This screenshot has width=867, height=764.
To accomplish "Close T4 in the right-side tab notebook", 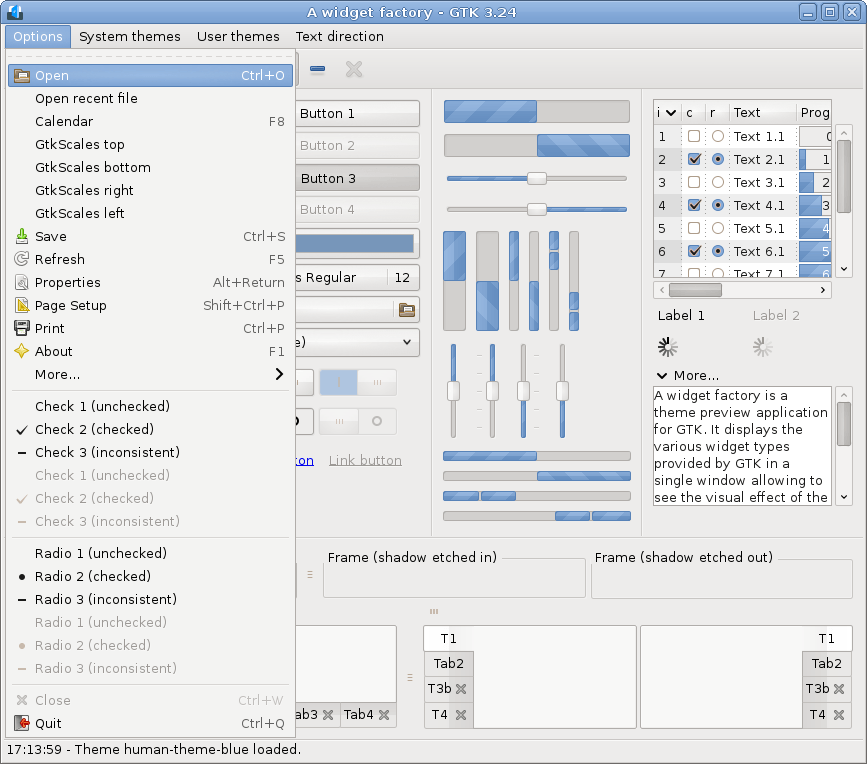I will [x=839, y=715].
